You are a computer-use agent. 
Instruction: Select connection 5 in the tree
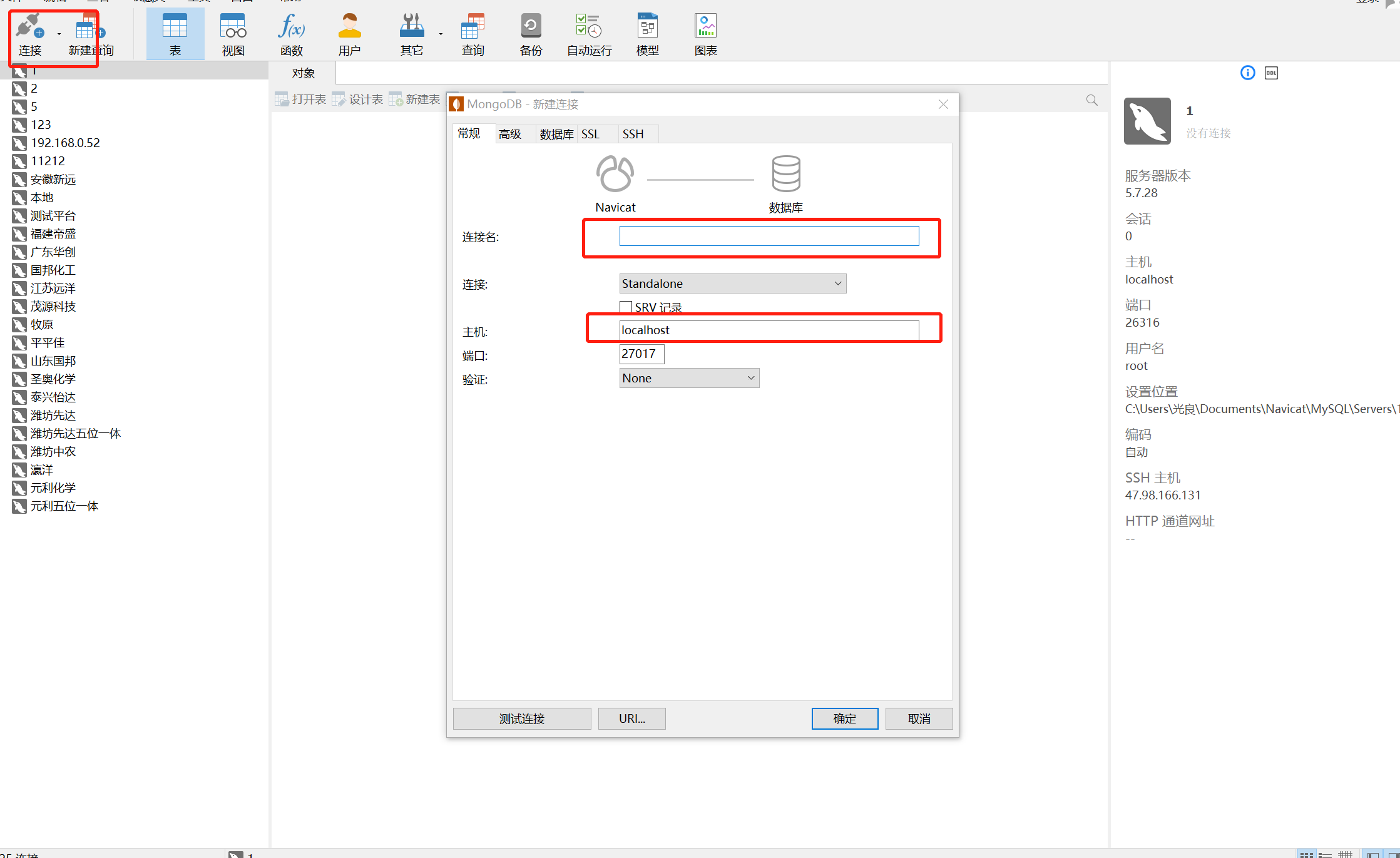(x=134, y=106)
